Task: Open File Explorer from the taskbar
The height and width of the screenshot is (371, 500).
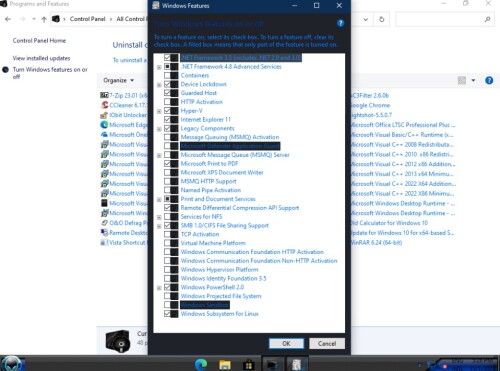Action: (225, 365)
